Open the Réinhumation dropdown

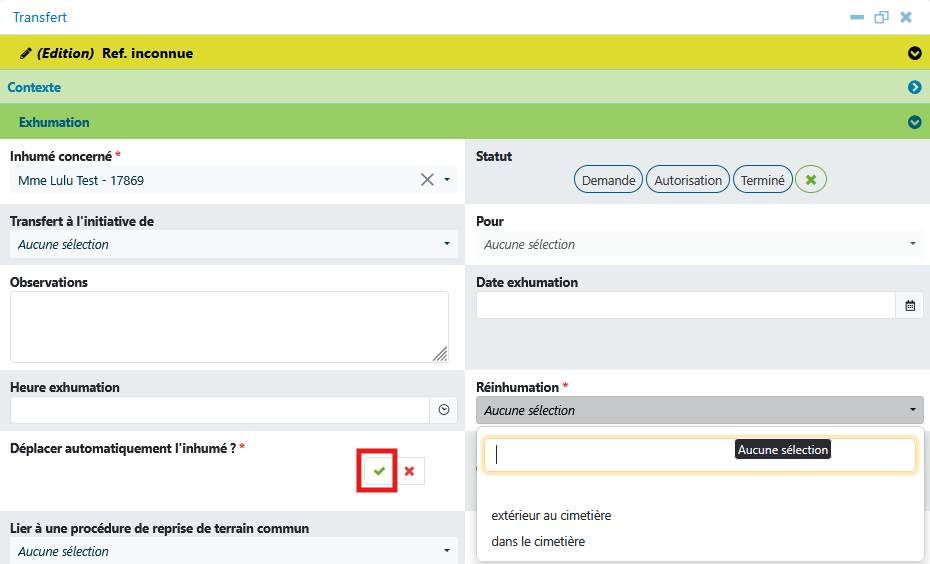click(699, 410)
